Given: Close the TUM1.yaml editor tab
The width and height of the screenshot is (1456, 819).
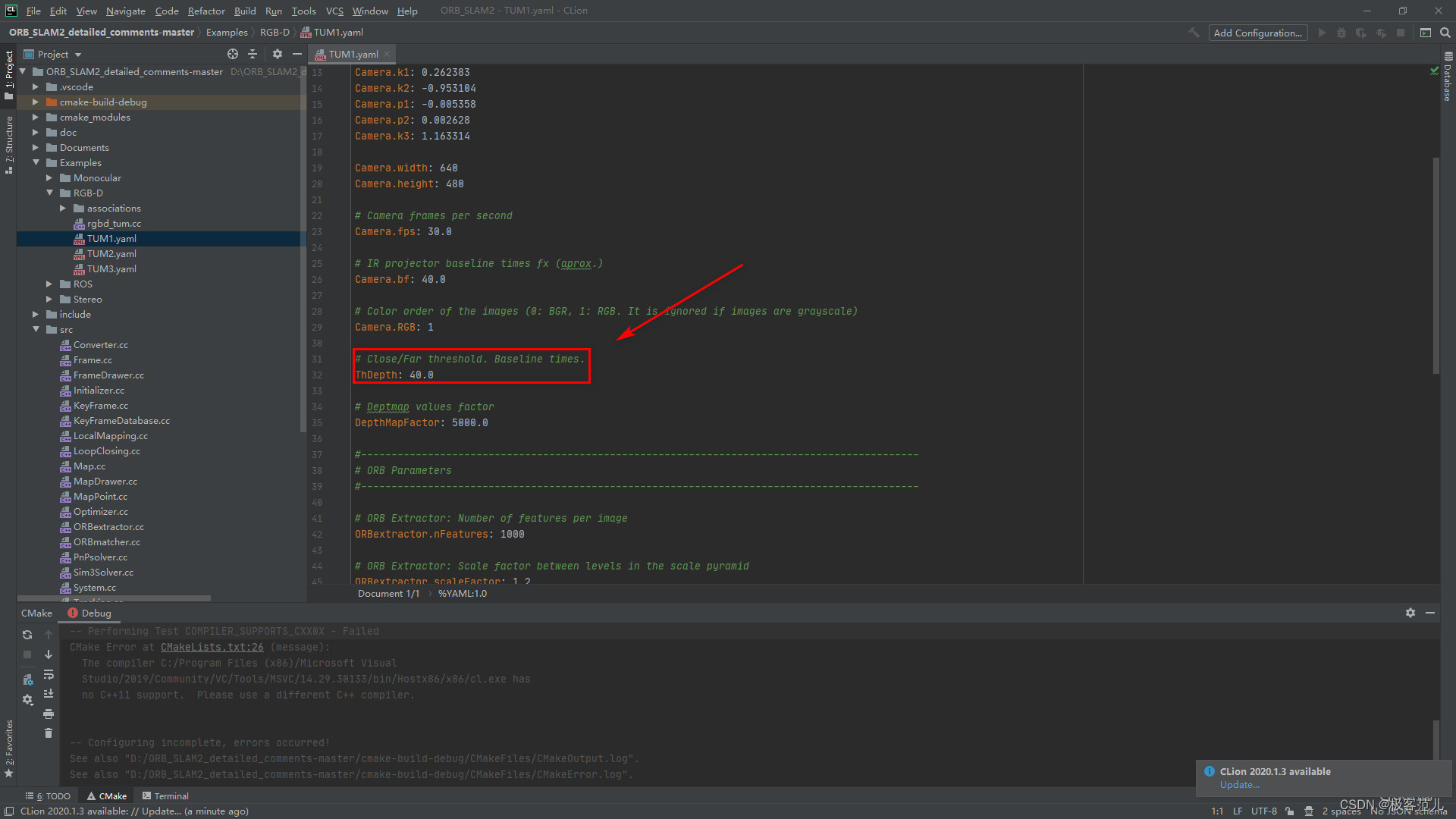Looking at the screenshot, I should [387, 54].
